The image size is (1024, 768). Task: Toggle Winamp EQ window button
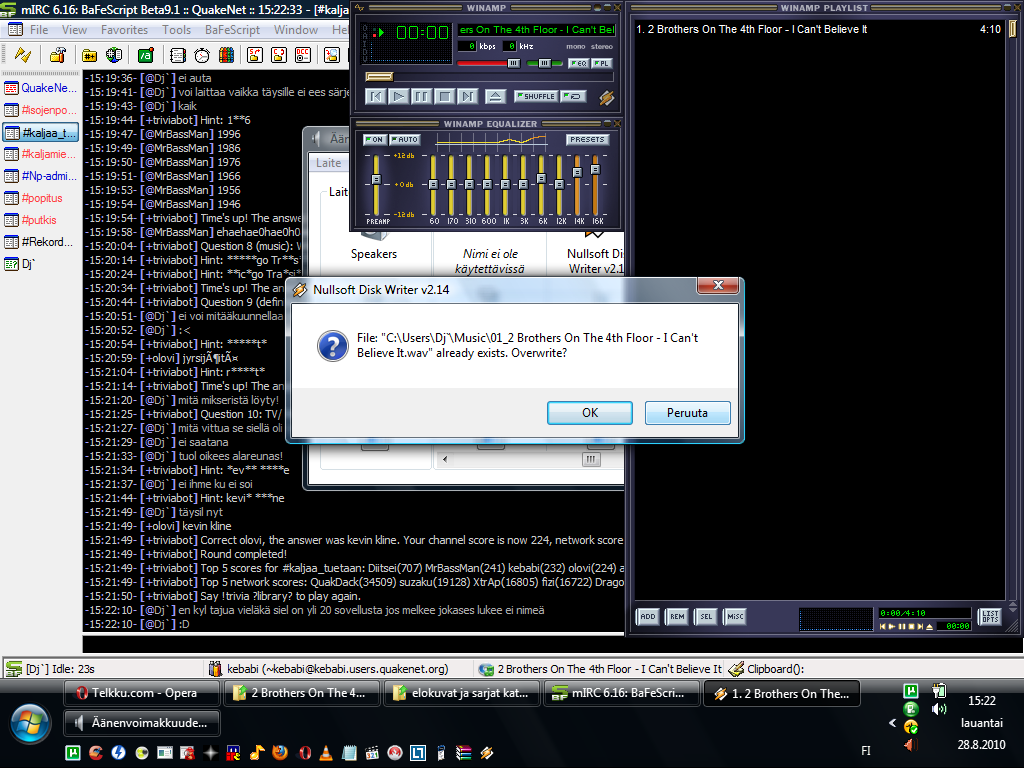[579, 63]
